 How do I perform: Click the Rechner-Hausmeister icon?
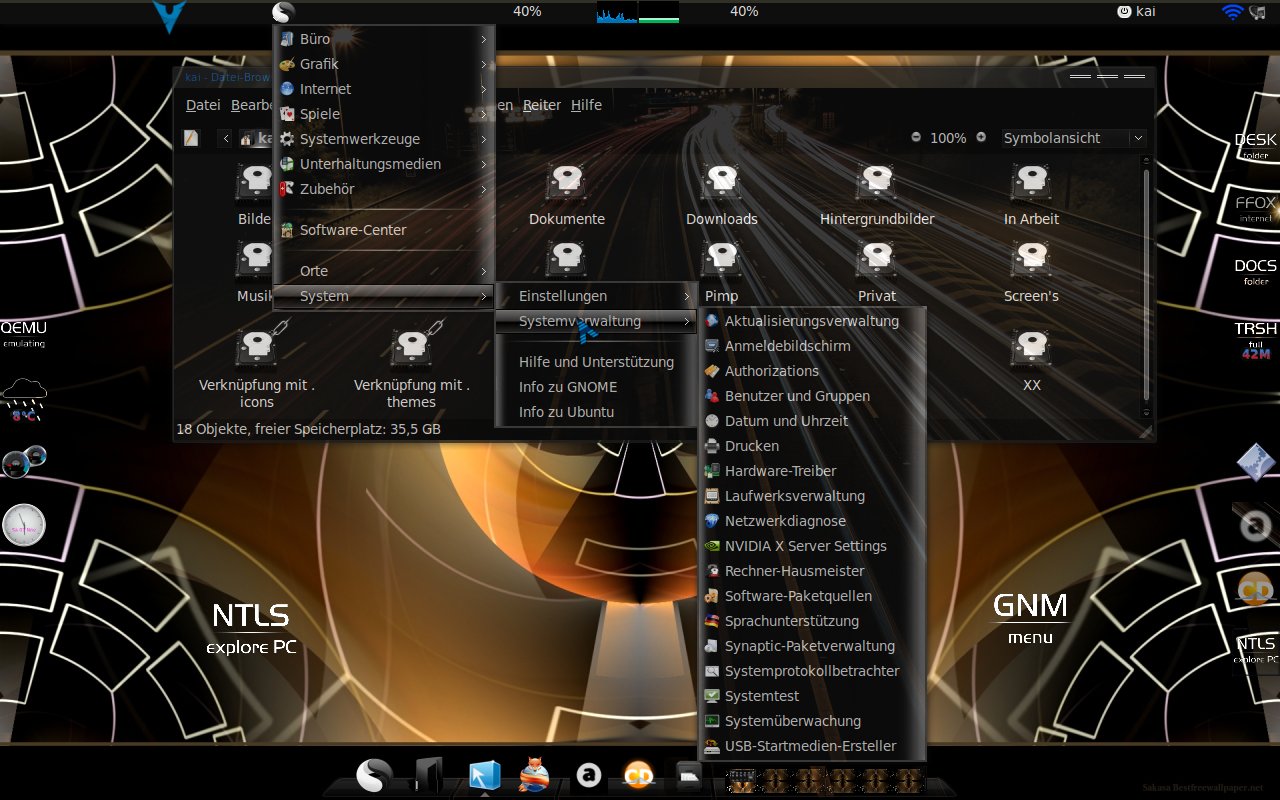[712, 571]
